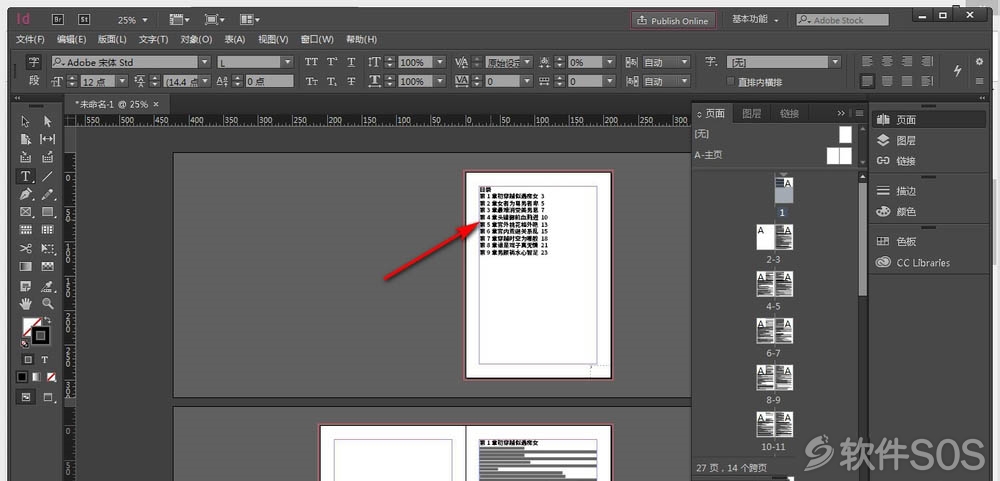Viewport: 1000px width, 481px height.
Task: Select the Horizontal Grid tool
Action: [26, 230]
